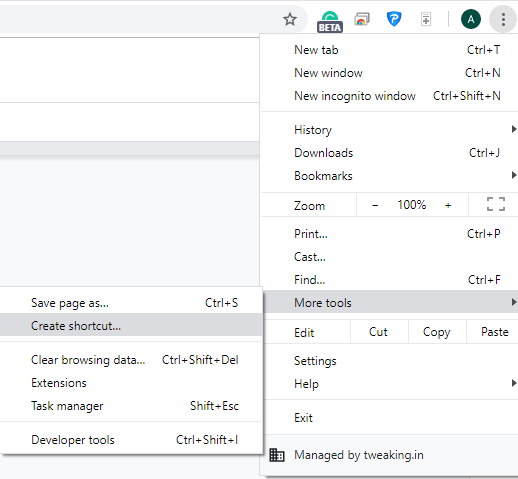518x479 pixels.
Task: Expand the Bookmarks submenu
Action: (x=389, y=176)
